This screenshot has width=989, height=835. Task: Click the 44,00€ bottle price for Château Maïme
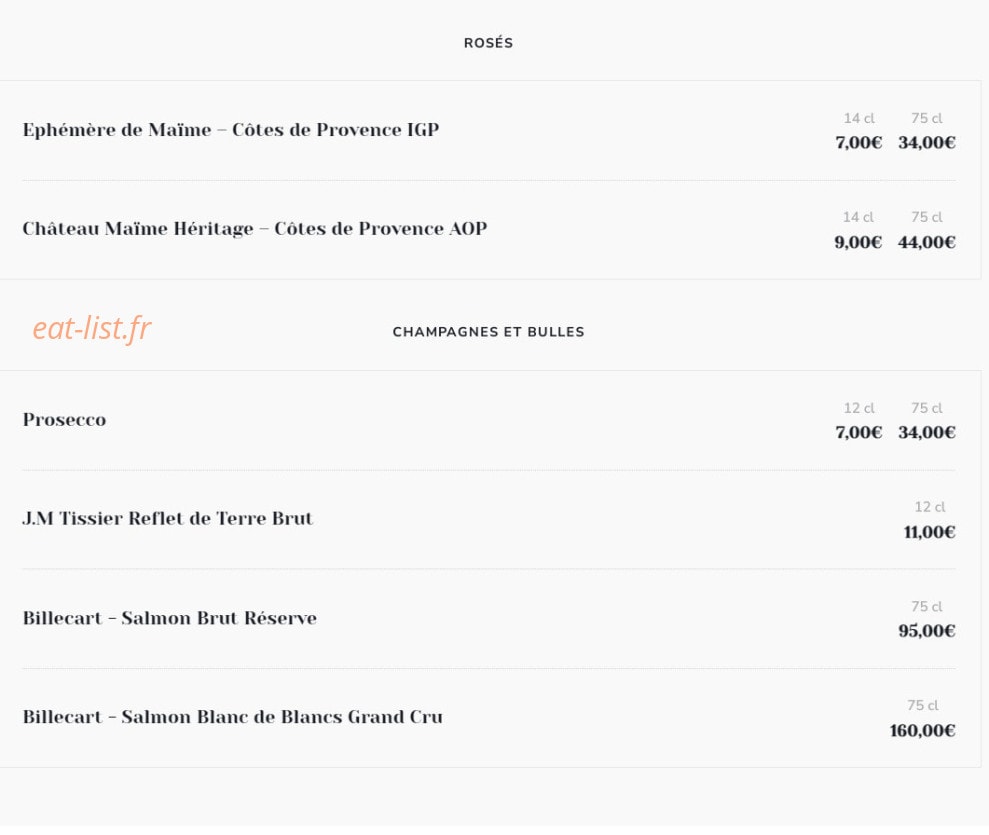[x=927, y=242]
